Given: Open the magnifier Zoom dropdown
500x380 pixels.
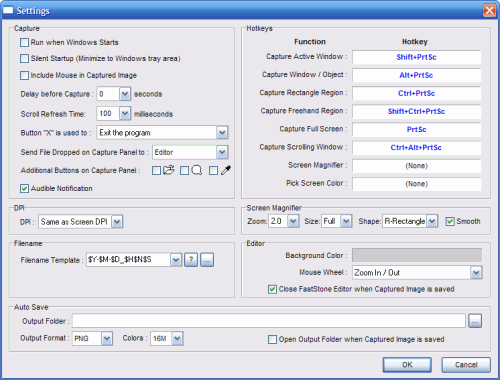Looking at the screenshot, I should tap(293, 221).
